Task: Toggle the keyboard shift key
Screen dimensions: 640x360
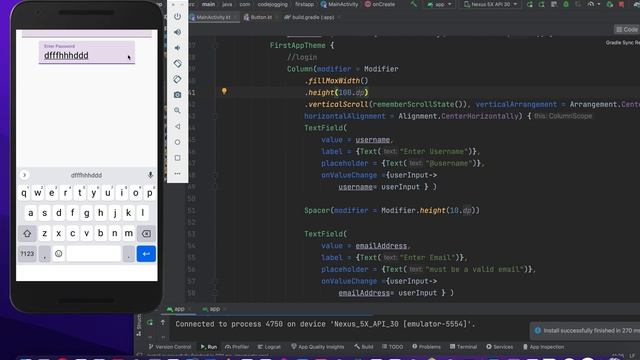Action: [27, 233]
